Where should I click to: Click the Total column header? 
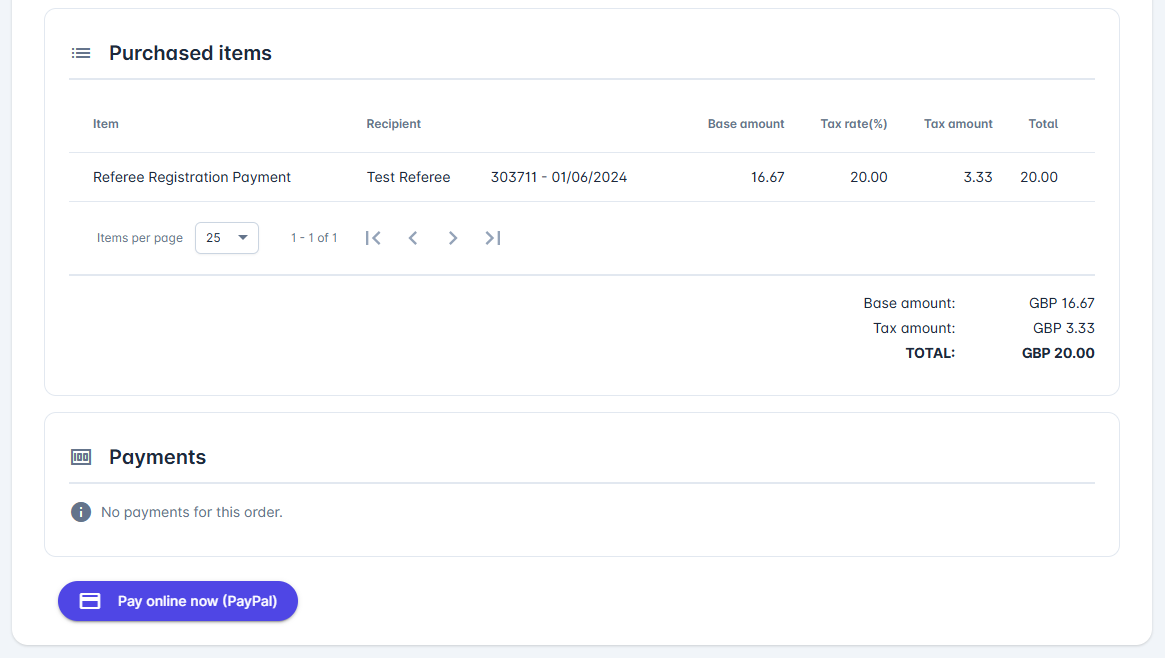[1043, 124]
